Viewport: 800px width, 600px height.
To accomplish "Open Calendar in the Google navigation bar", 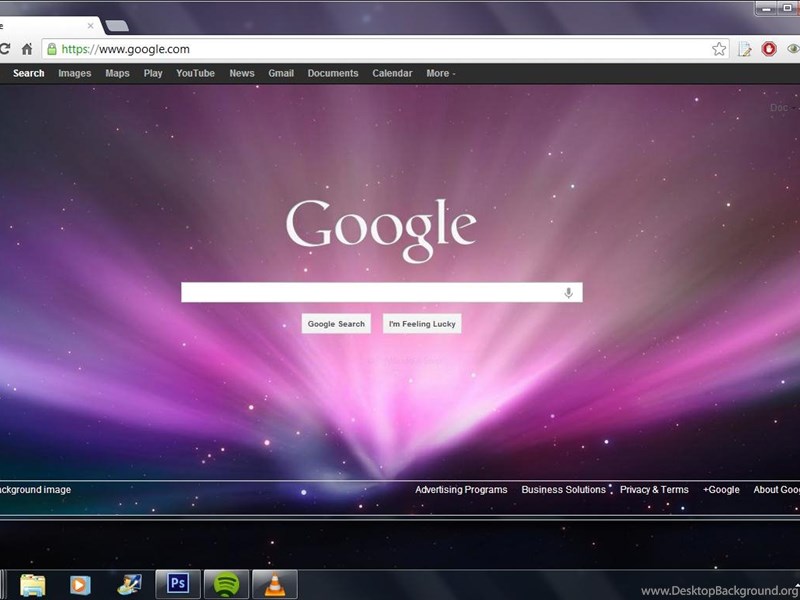I will (392, 73).
